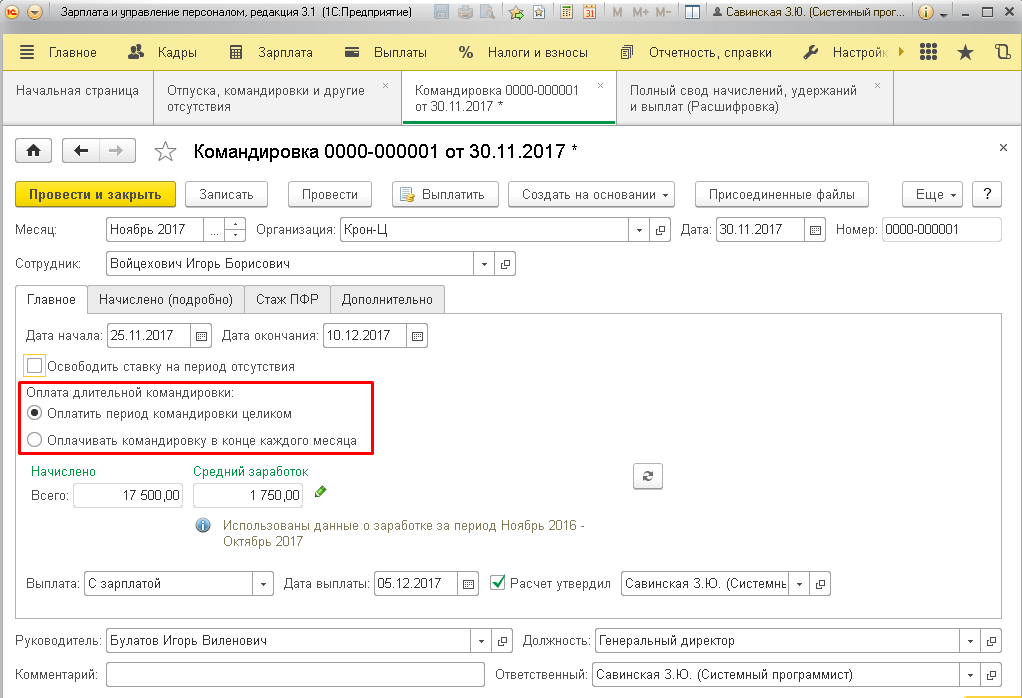
Task: Edit average earnings with green pencil icon
Action: (x=320, y=491)
